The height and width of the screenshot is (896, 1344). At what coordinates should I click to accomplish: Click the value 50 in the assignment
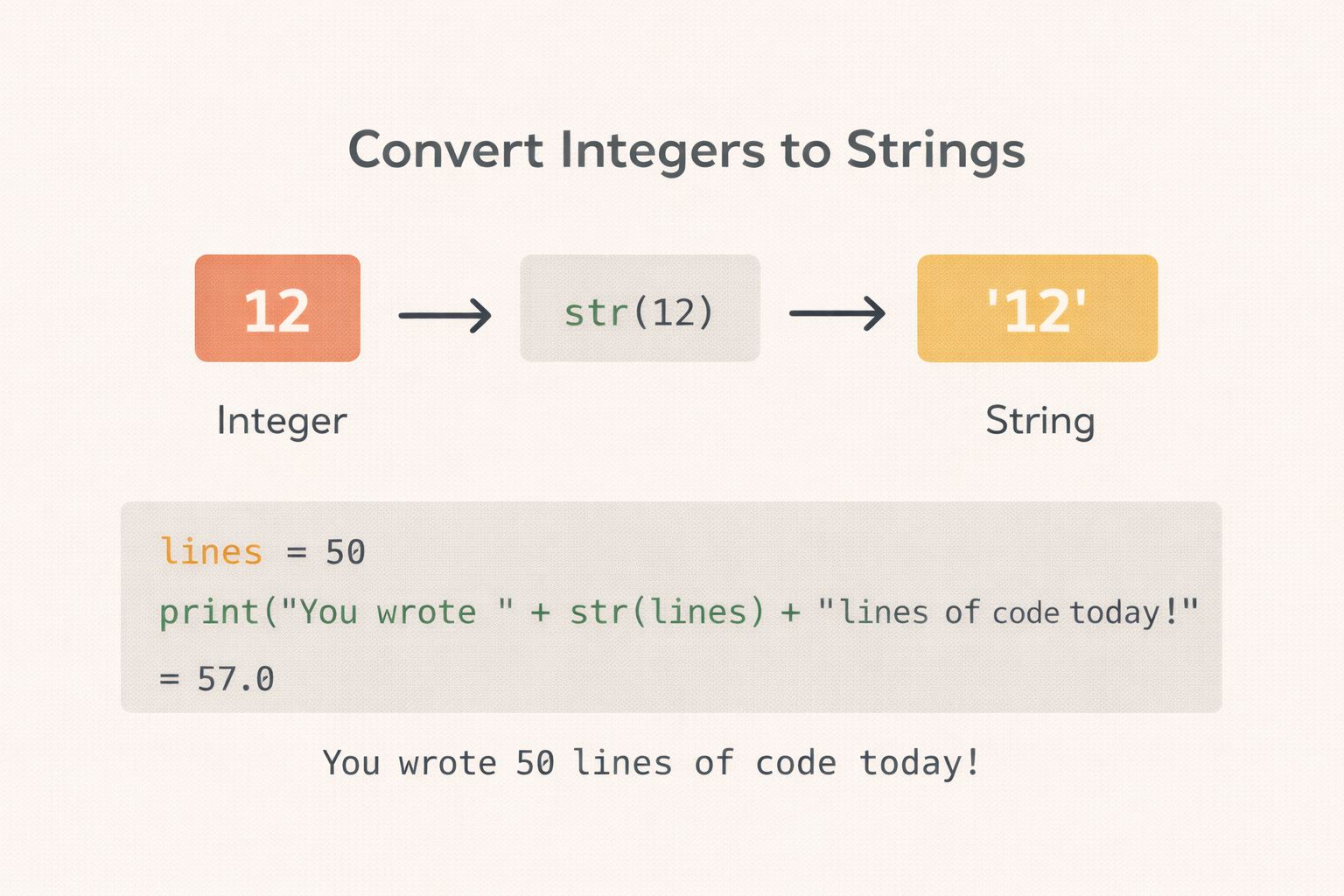(x=345, y=552)
